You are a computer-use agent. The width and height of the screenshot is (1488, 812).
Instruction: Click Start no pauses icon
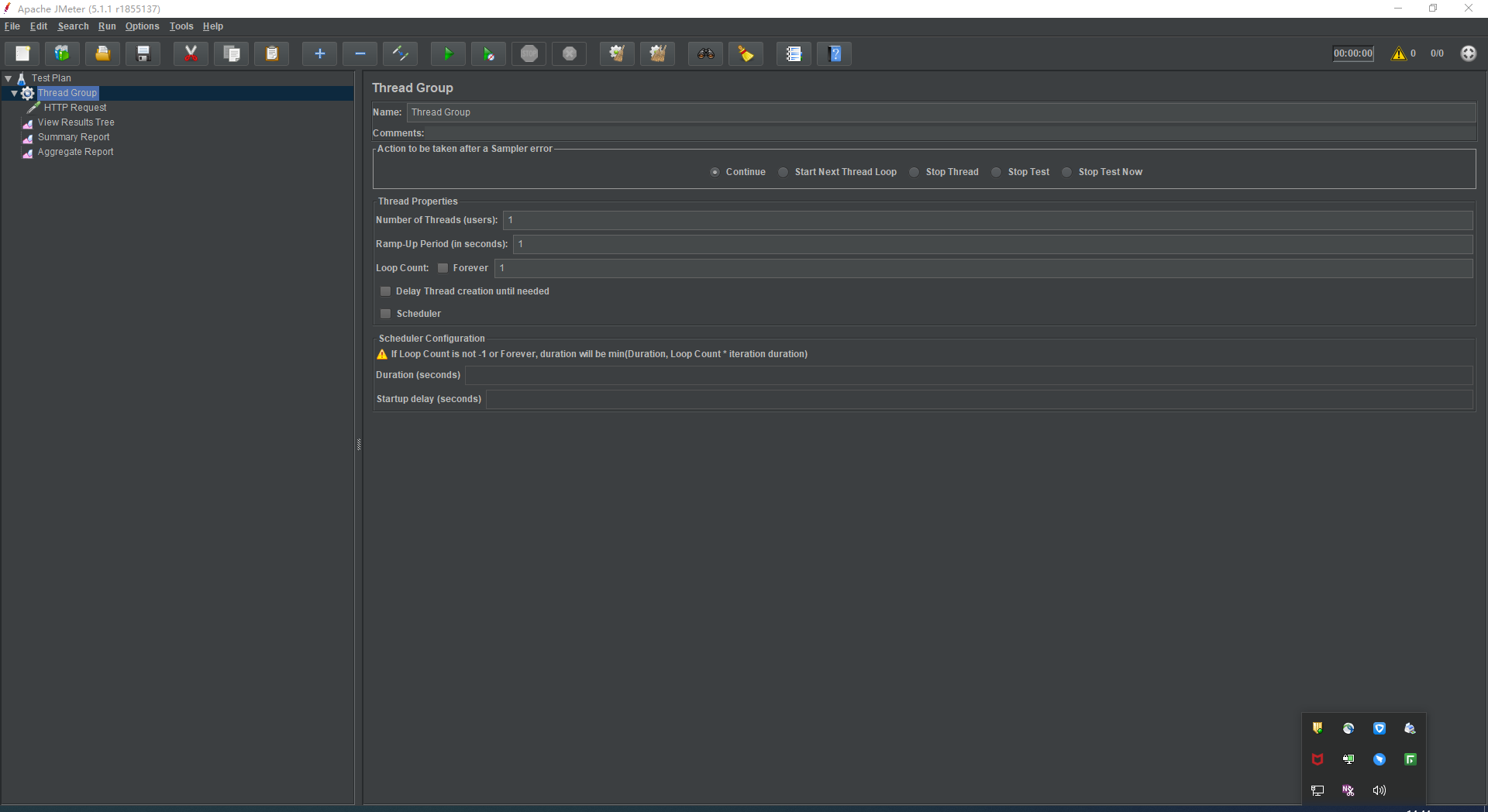click(488, 53)
